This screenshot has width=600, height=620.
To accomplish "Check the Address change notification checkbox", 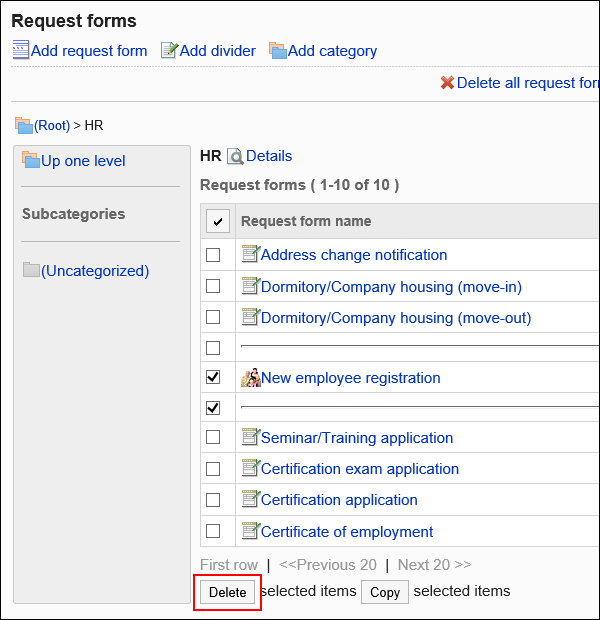I will click(213, 255).
